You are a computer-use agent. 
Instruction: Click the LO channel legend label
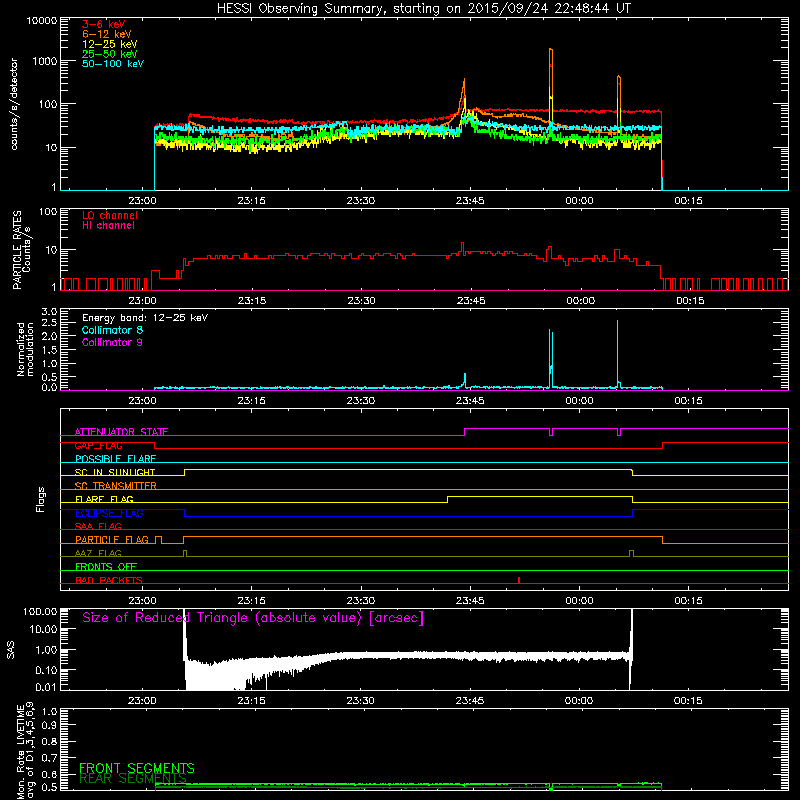point(110,216)
